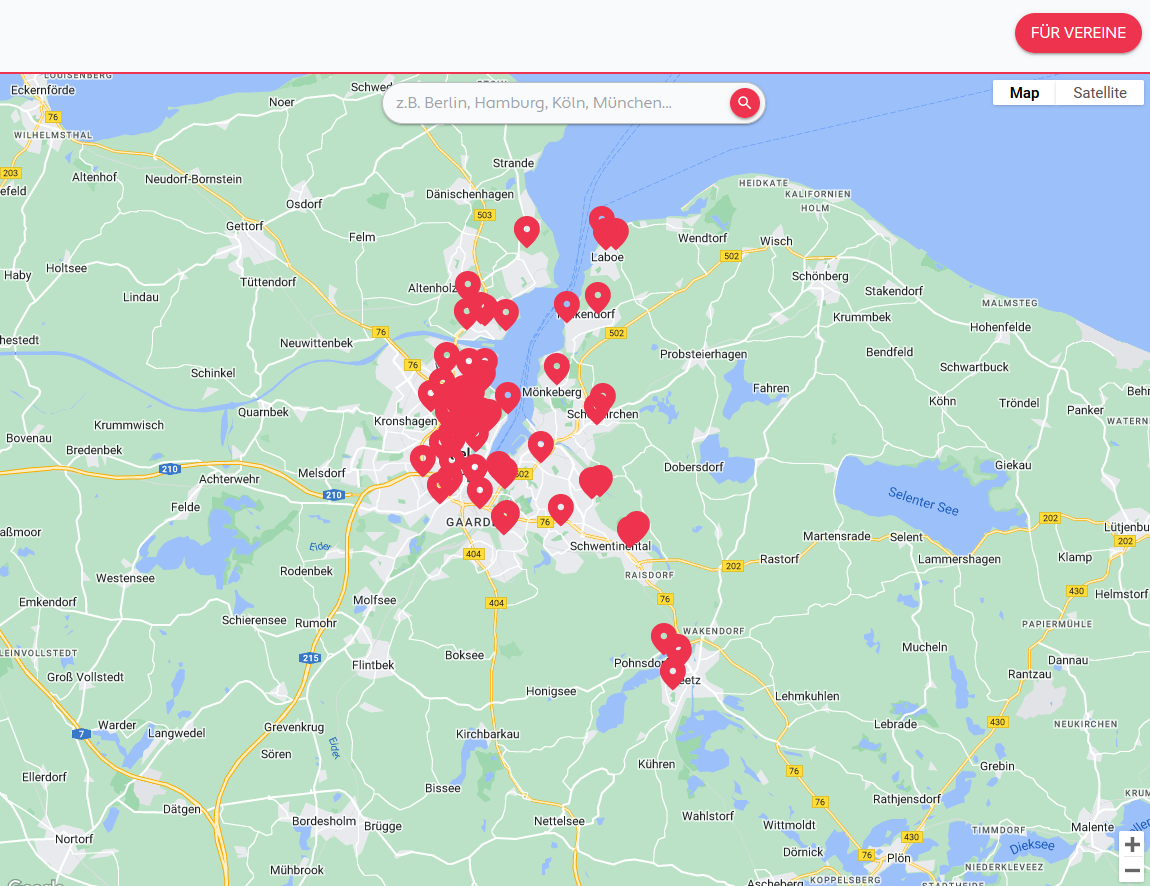Select the pin left of Mönkeberg
Screen dimensions: 1150x886
(508, 396)
